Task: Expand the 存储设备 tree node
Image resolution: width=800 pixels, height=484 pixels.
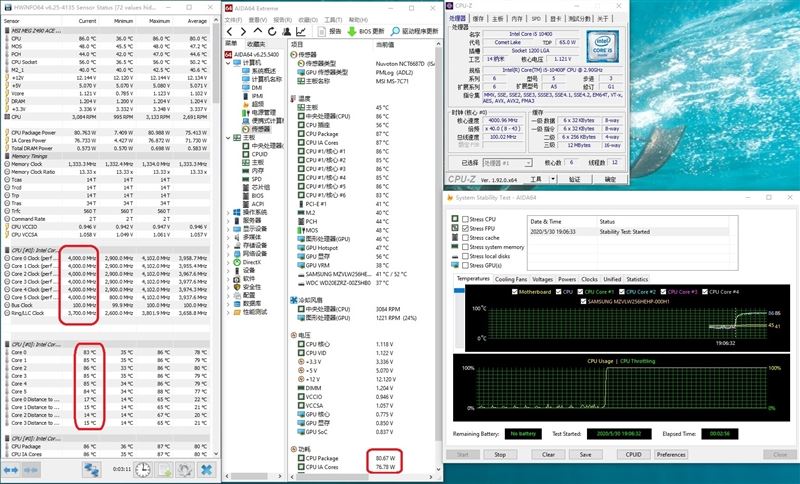Action: [228, 245]
